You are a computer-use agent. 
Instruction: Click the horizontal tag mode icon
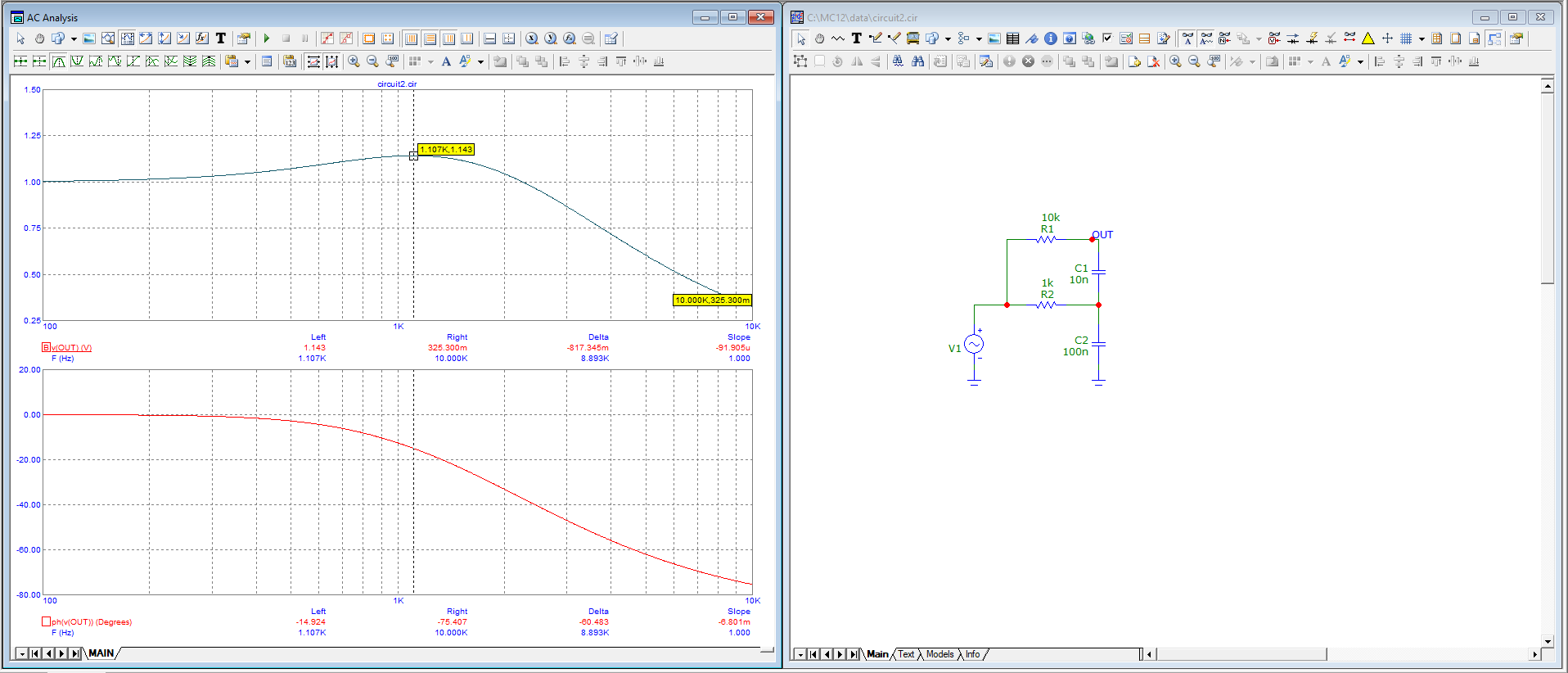pos(146,38)
